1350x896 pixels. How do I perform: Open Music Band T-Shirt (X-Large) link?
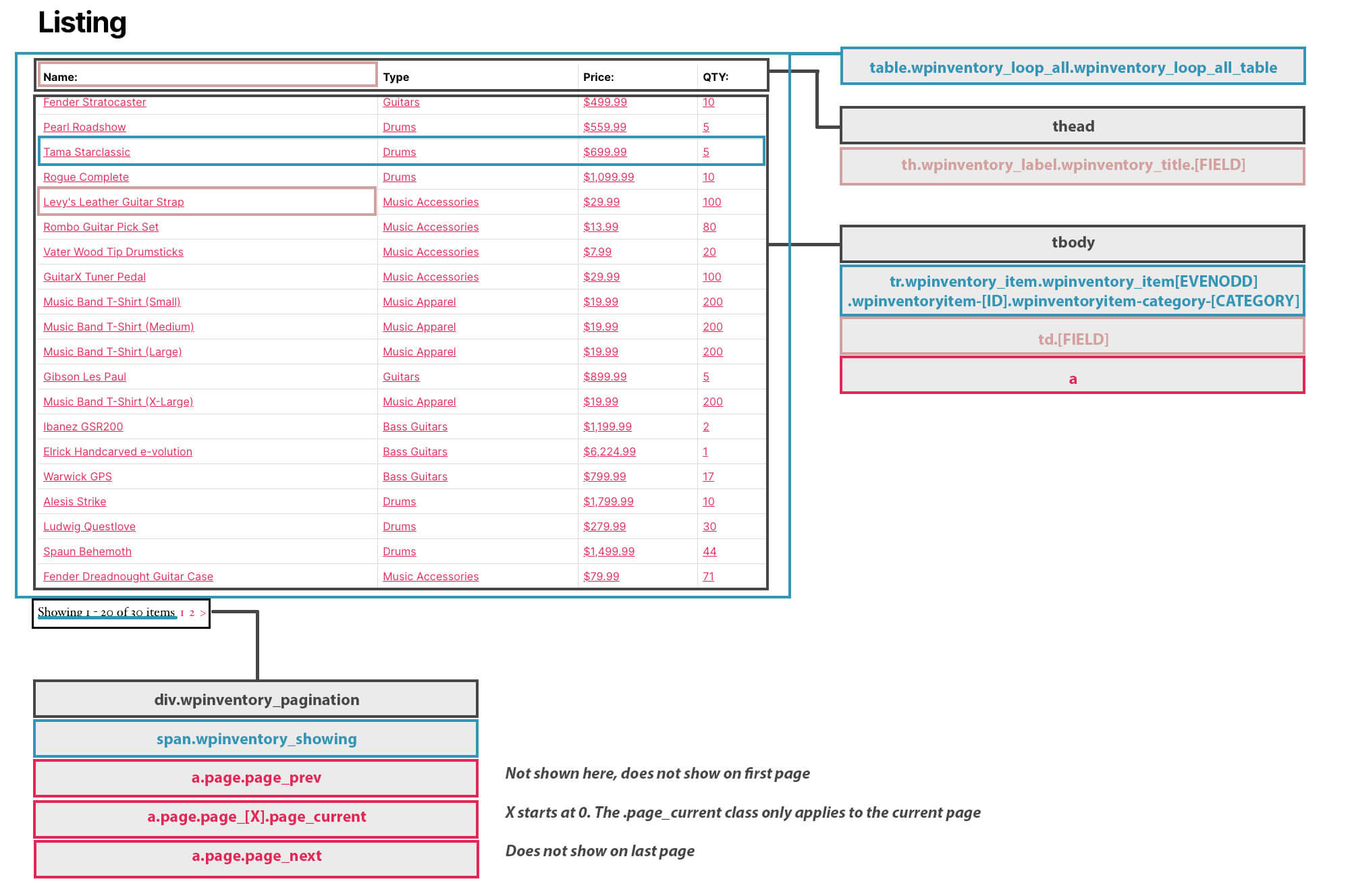[x=118, y=401]
